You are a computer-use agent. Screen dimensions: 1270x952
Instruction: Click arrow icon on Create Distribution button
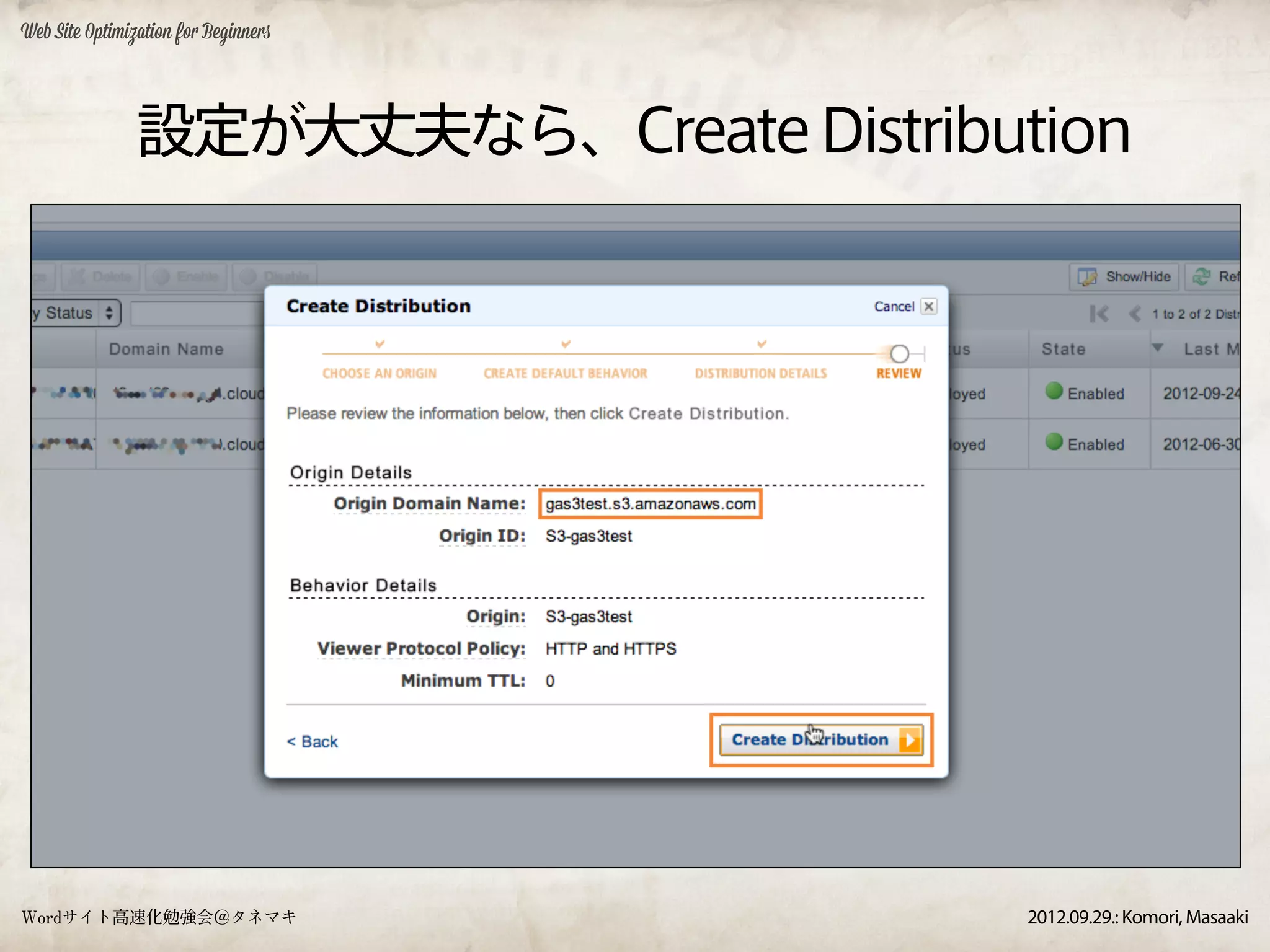pos(910,740)
